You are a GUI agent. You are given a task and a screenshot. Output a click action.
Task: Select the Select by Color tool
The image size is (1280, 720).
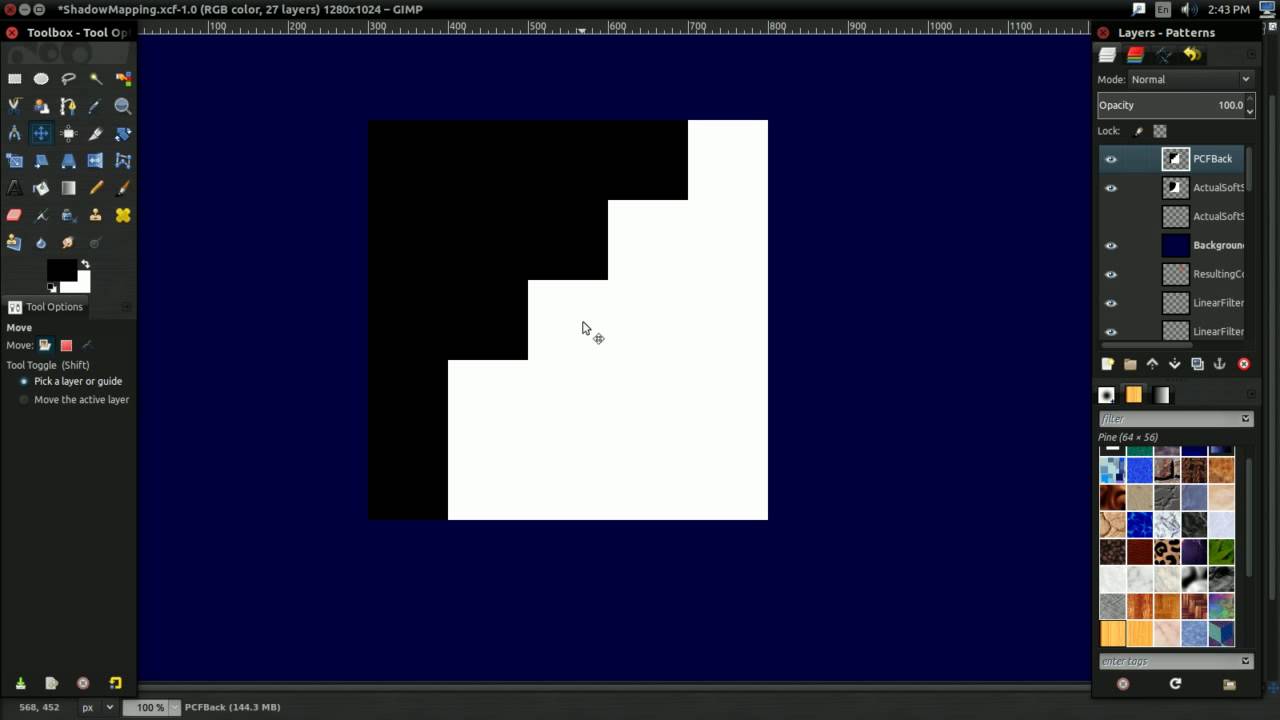123,78
